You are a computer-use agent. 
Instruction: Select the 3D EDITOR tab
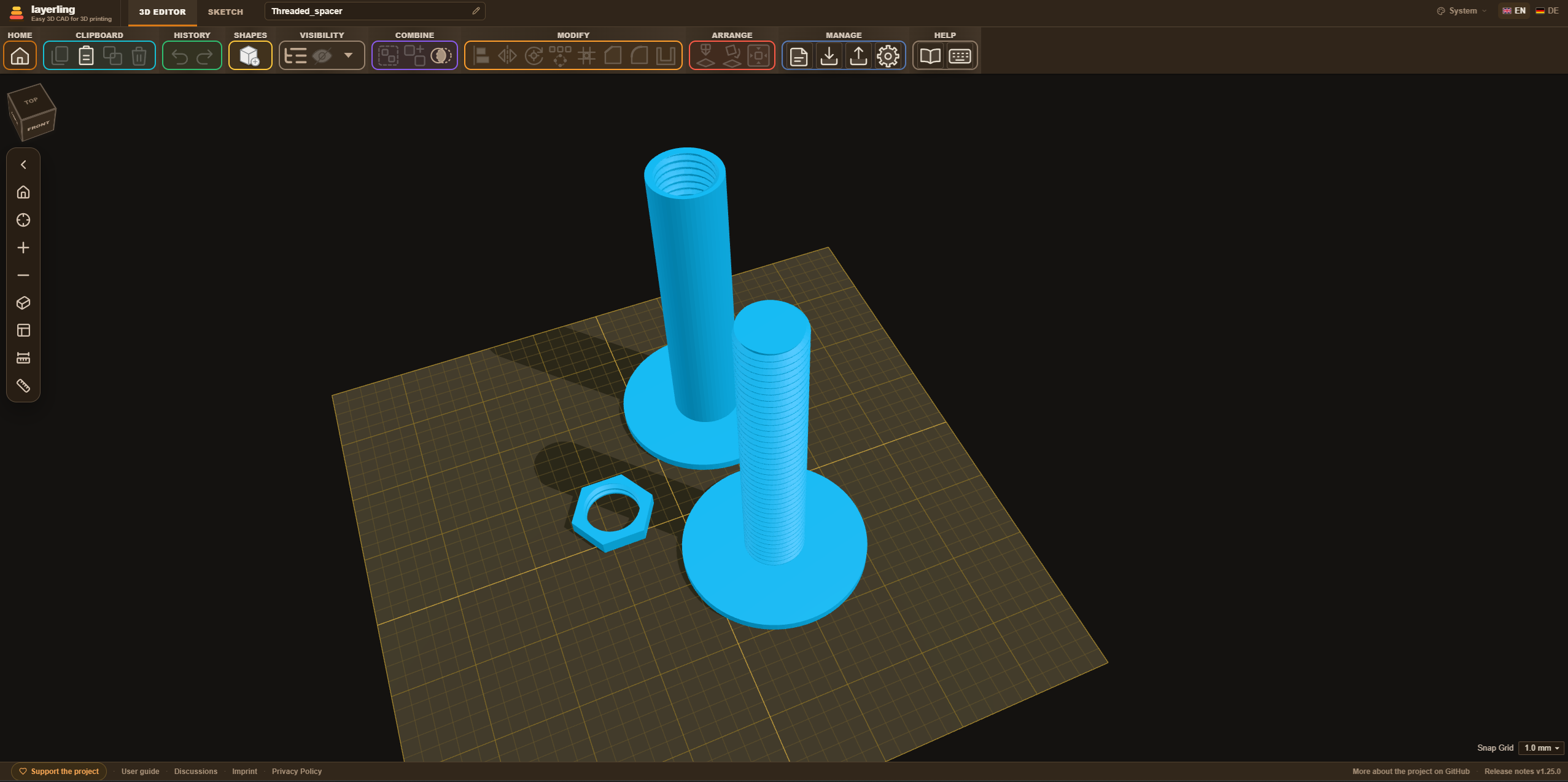[x=162, y=12]
